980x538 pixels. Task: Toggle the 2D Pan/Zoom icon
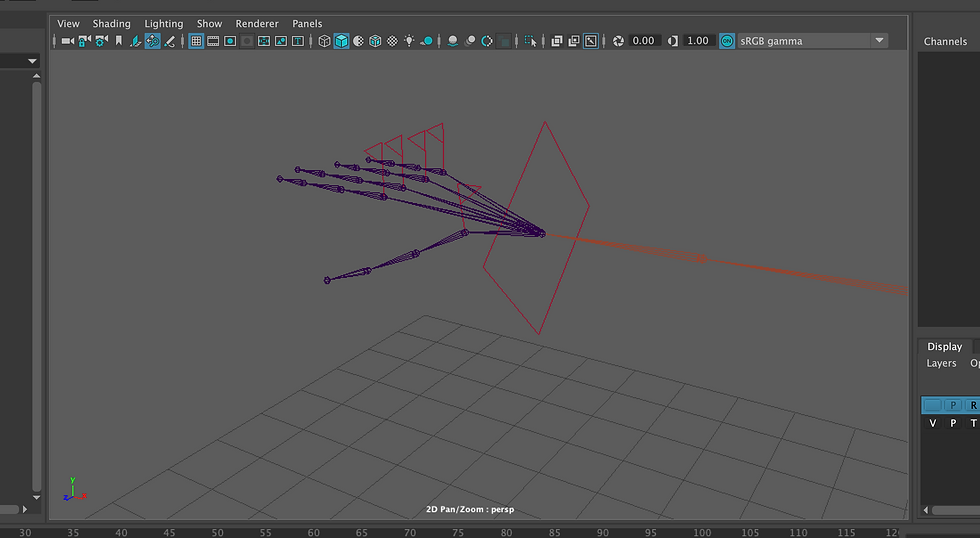pos(152,41)
